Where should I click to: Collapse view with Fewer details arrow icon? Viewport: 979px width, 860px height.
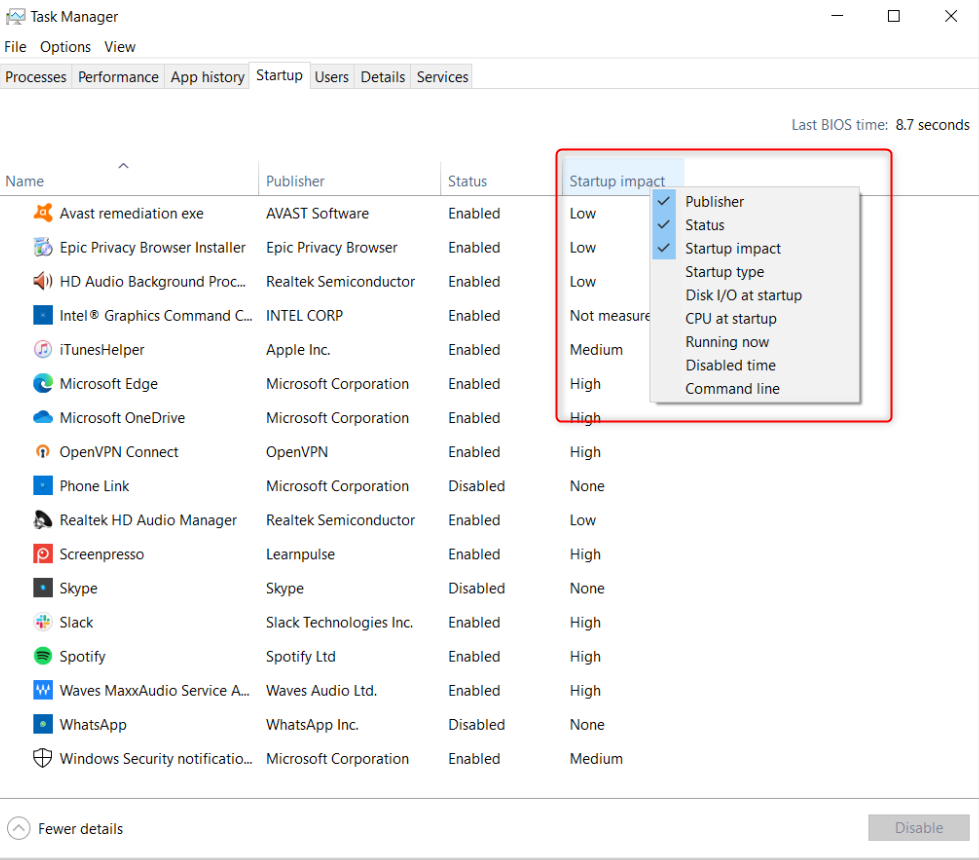click(19, 829)
